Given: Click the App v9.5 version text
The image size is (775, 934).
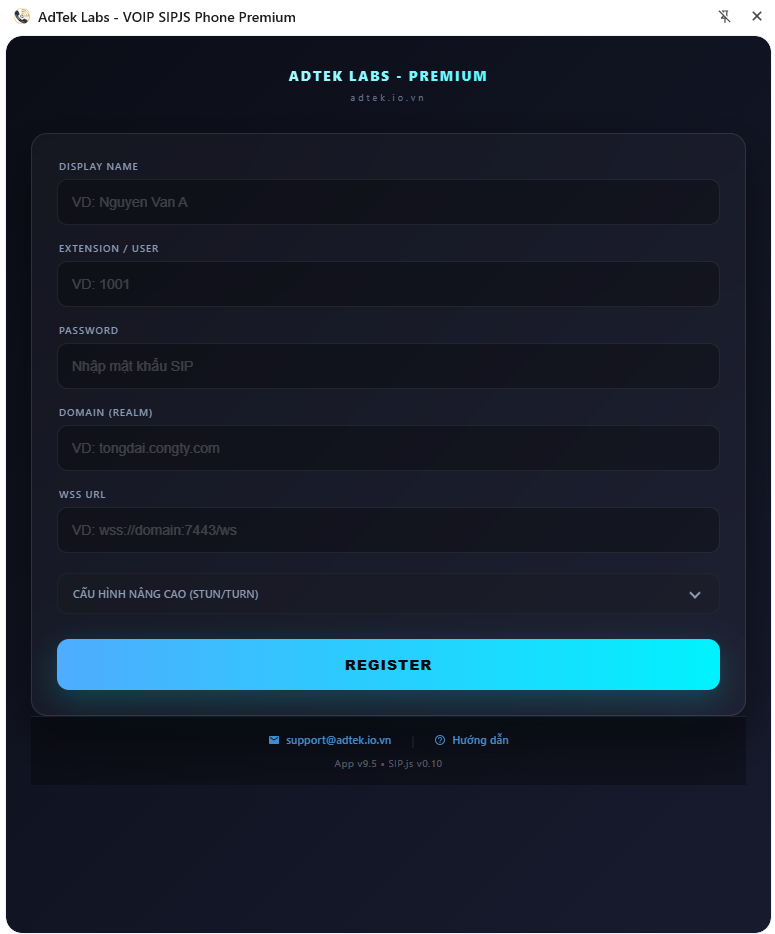Looking at the screenshot, I should tap(356, 764).
